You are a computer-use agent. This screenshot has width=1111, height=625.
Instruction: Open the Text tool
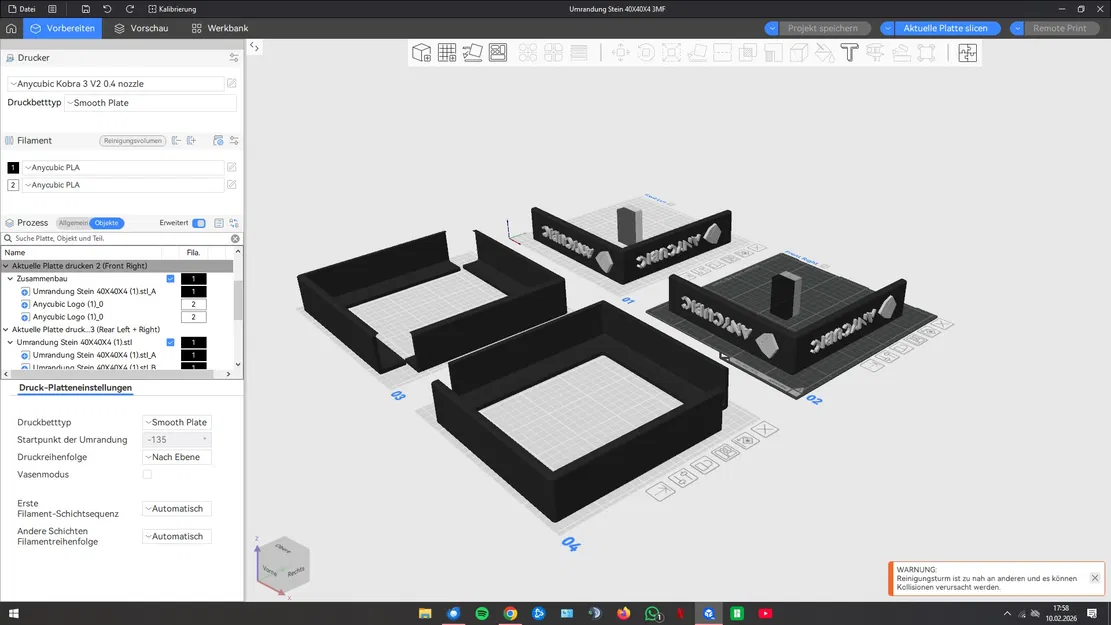point(849,52)
